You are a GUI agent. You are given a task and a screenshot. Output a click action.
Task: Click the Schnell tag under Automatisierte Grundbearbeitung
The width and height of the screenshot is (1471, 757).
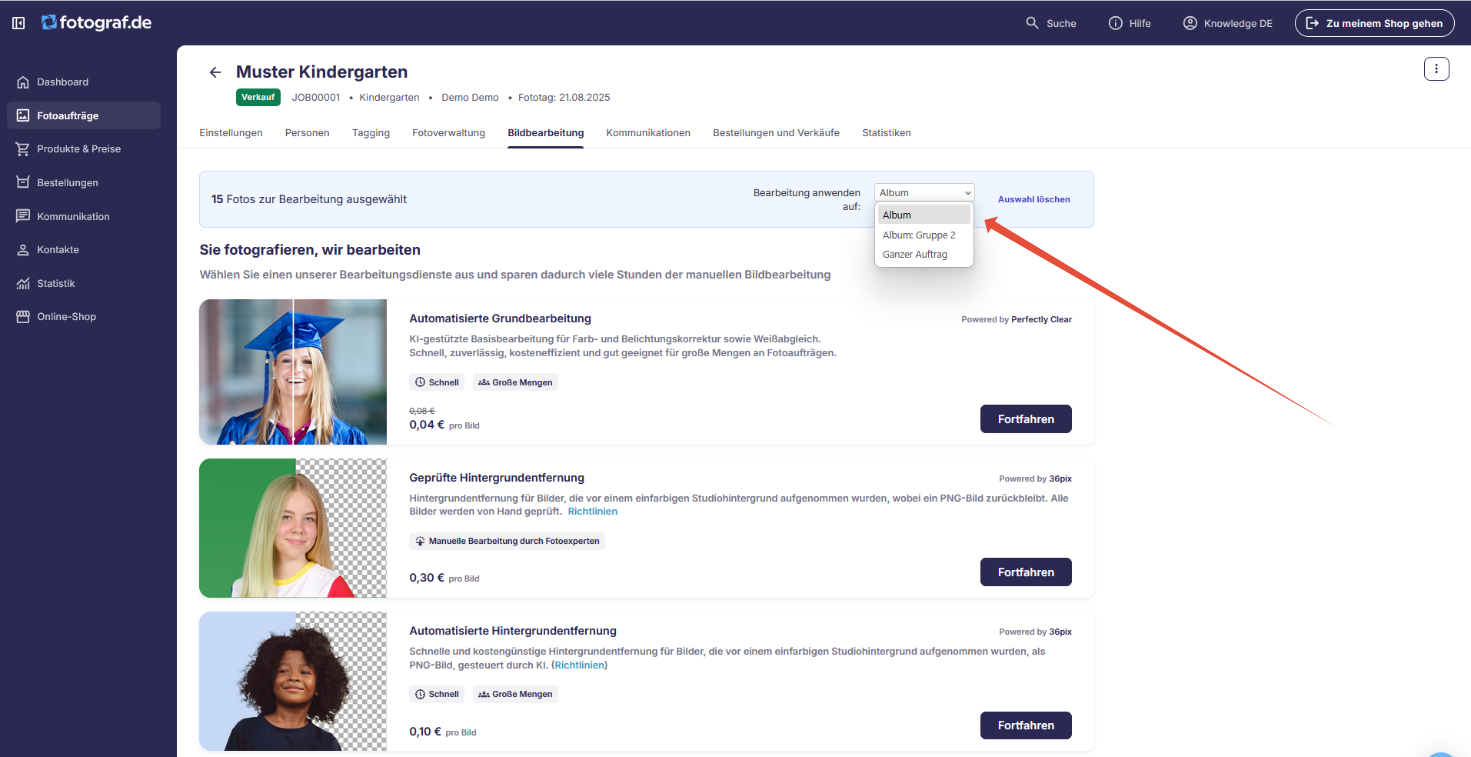tap(437, 382)
